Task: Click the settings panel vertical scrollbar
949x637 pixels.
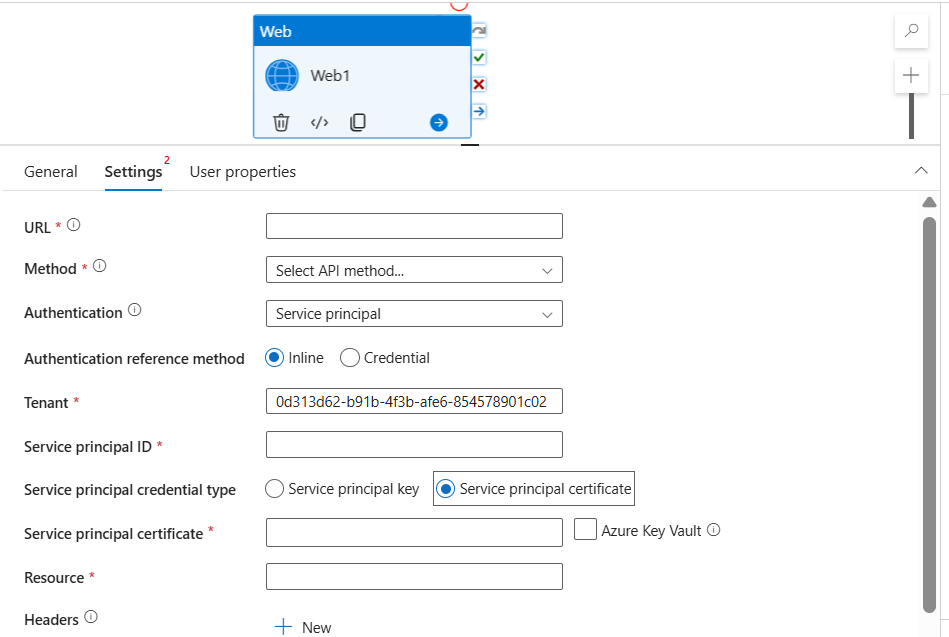Action: 930,415
